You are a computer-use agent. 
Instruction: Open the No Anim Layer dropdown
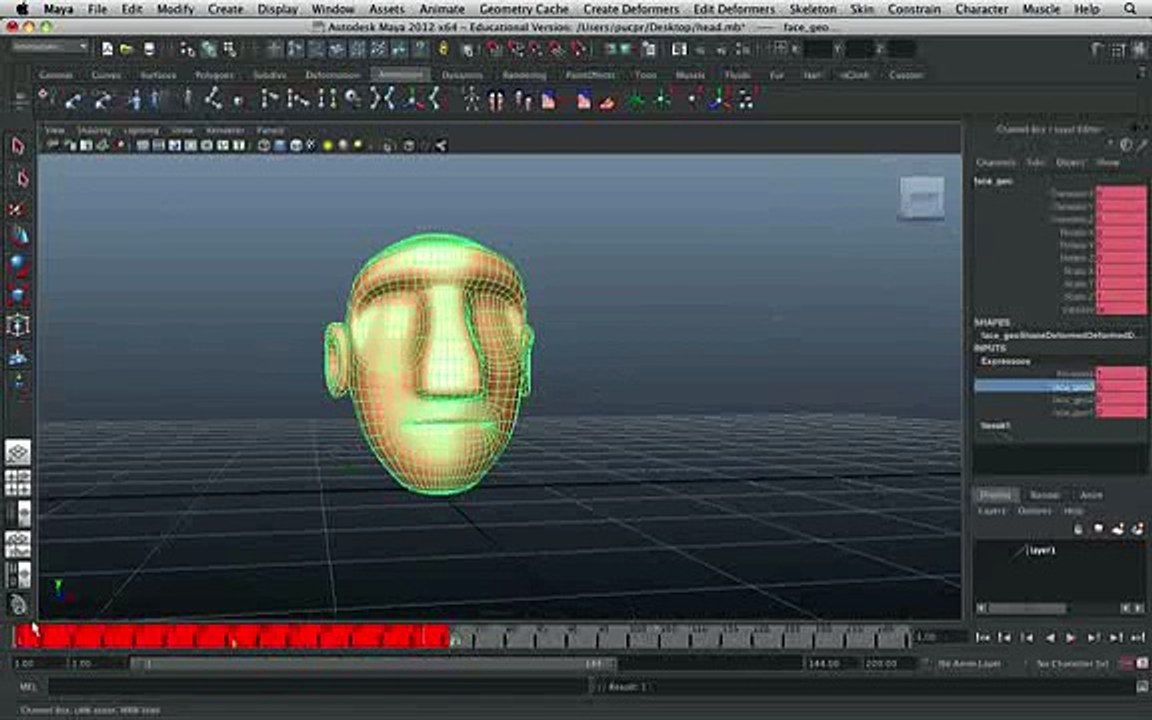[x=968, y=663]
